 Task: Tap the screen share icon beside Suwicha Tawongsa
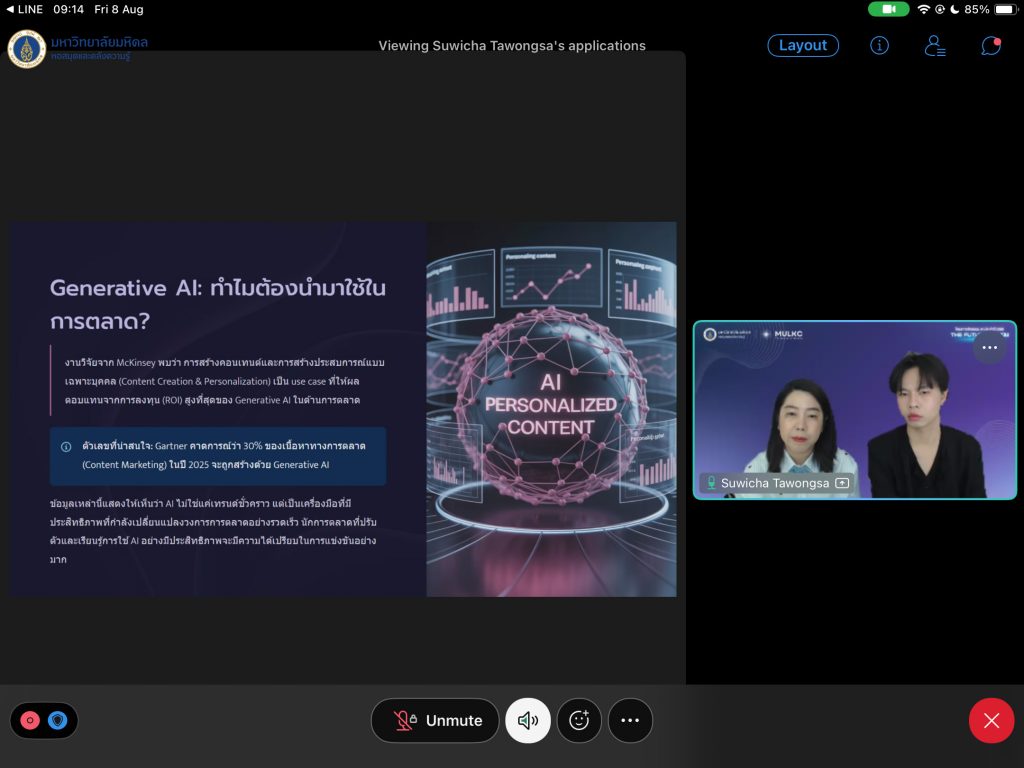[842, 483]
